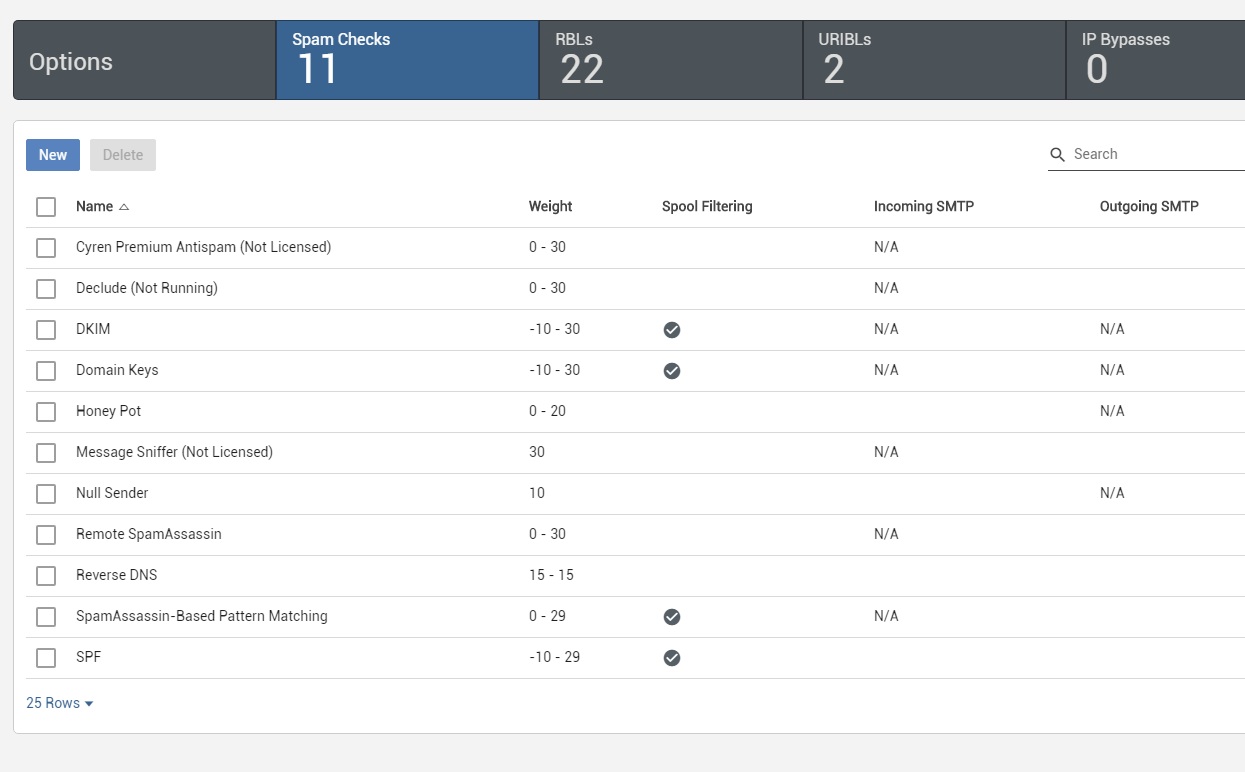Click SPF spool filtering checkmark icon

(672, 658)
